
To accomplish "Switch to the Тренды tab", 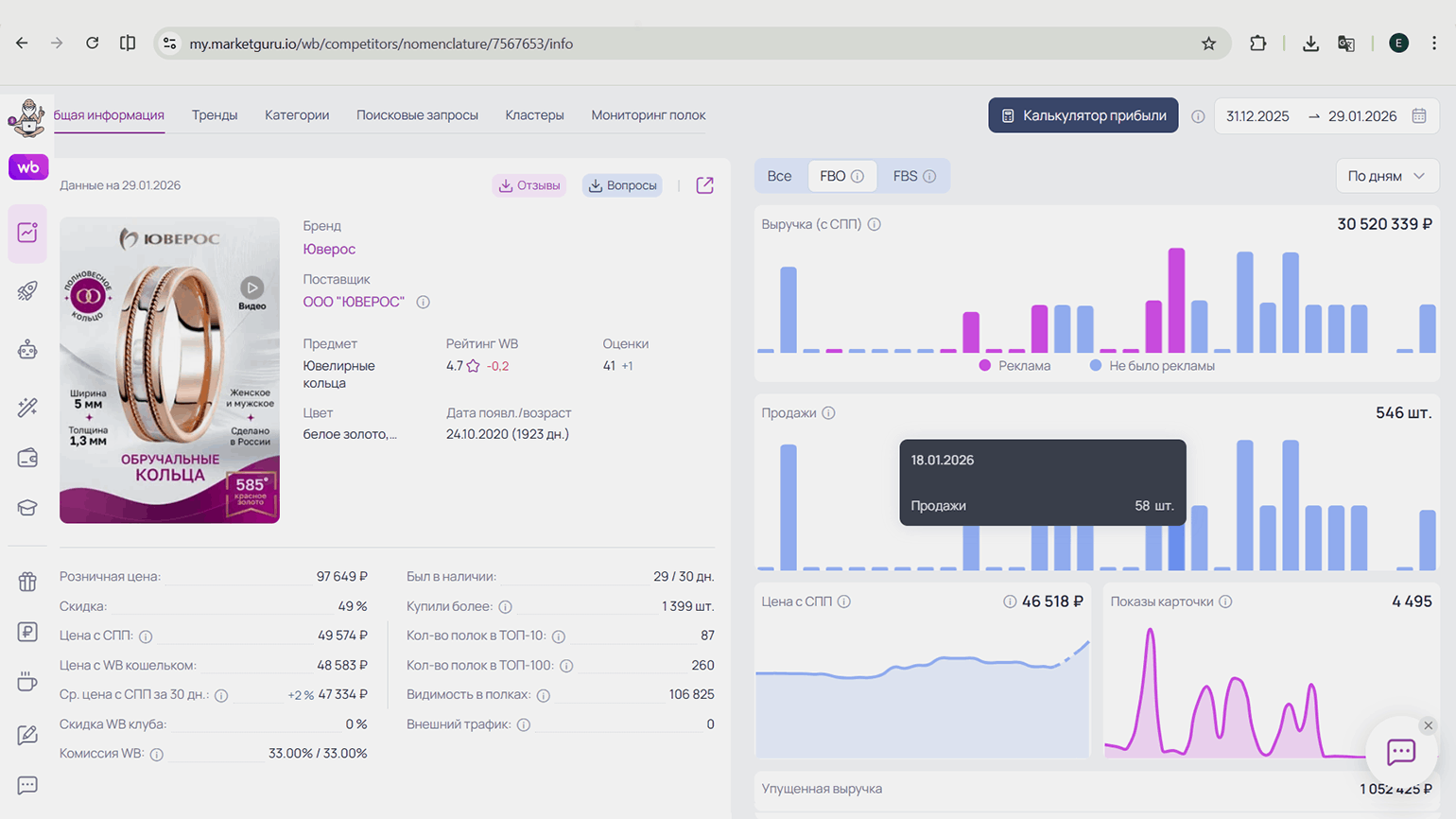I will click(215, 115).
